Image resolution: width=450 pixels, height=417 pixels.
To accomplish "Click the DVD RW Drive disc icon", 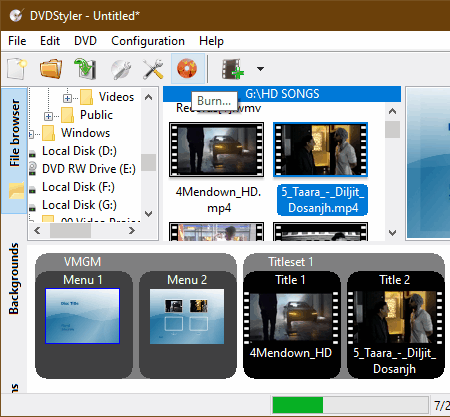I will [x=32, y=168].
